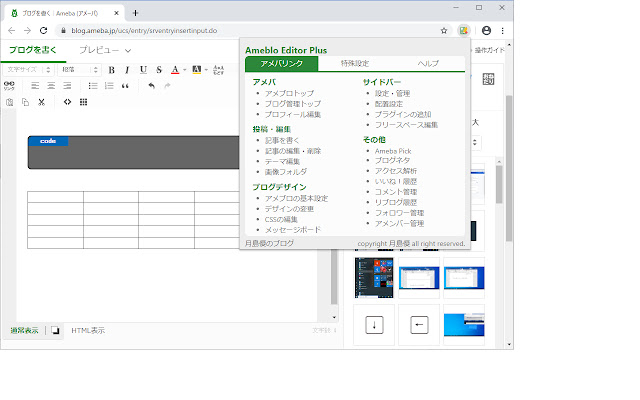The width and height of the screenshot is (640, 400).
Task: Open the 文字サイズ font size dropdown
Action: tap(29, 70)
